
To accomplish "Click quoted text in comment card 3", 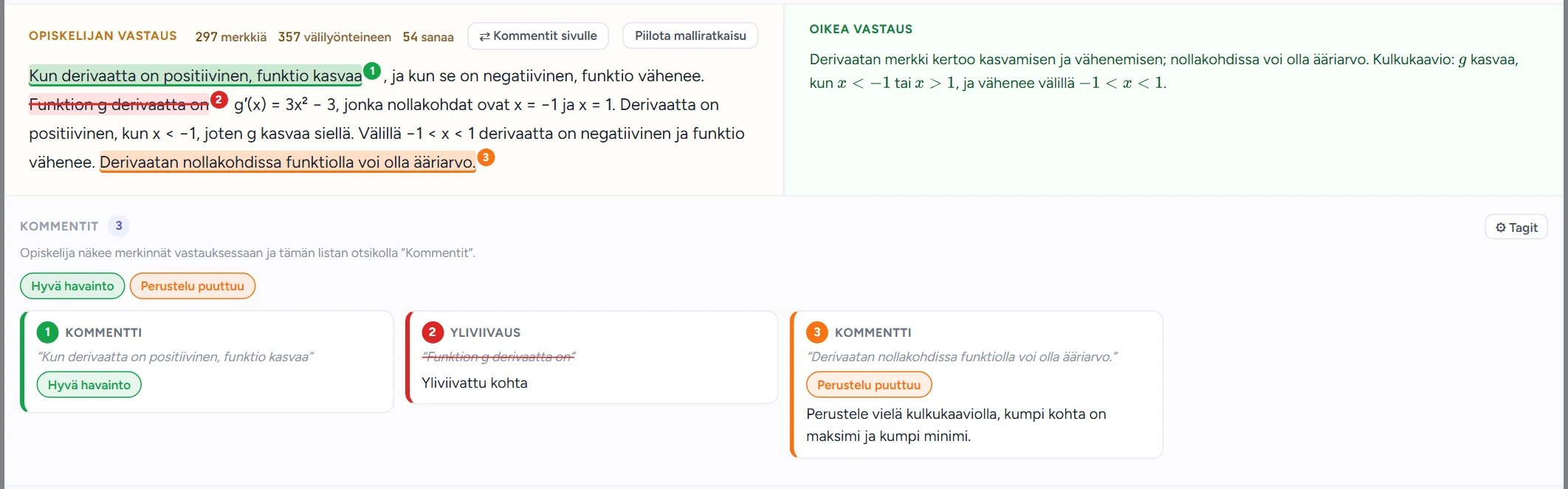I will (x=962, y=357).
